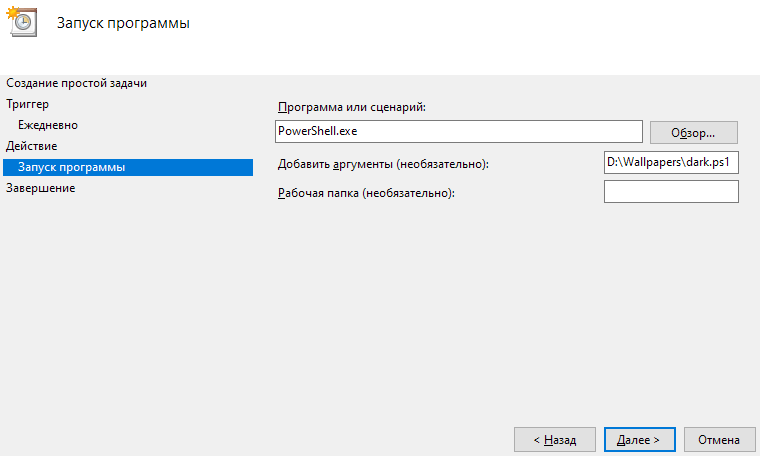Screen dimensions: 760x456
Task: Go to the 'Триггер' wizard step
Action: click(x=28, y=104)
